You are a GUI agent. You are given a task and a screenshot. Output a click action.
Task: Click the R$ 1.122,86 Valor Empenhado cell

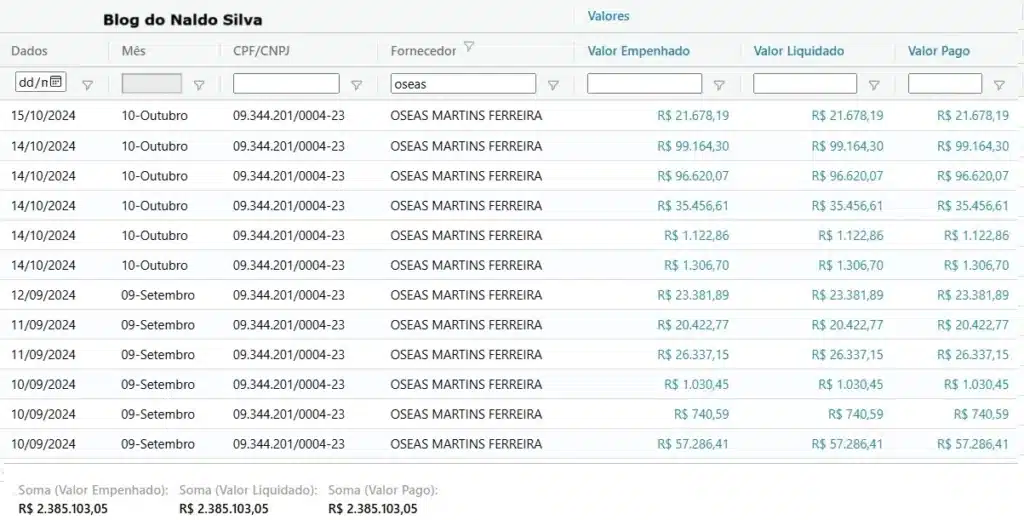[696, 236]
